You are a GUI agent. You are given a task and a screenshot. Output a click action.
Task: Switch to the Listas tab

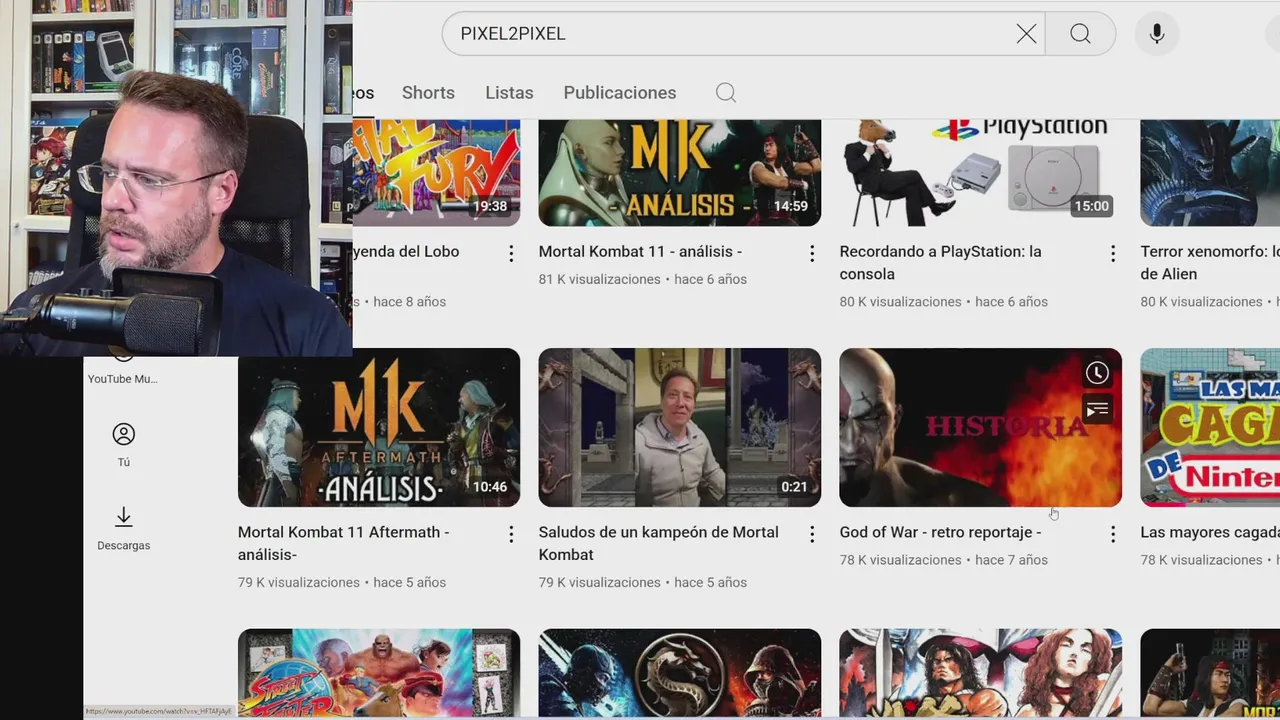509,93
